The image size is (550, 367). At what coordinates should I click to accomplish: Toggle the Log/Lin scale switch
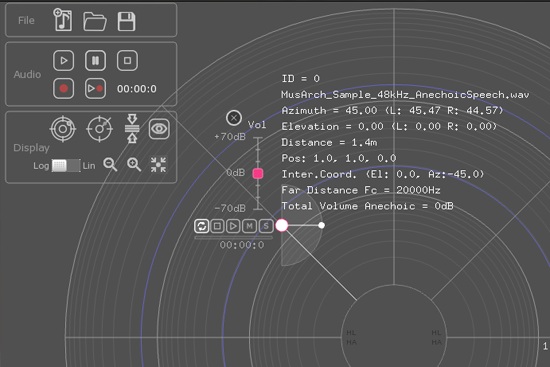click(66, 166)
